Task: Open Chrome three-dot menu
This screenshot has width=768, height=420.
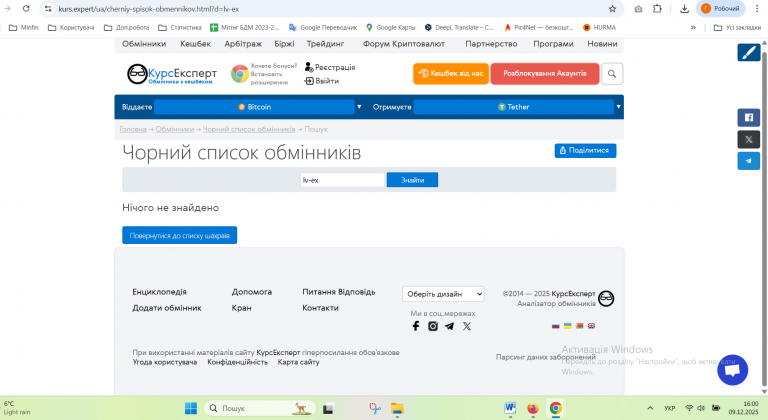Action: [x=757, y=9]
